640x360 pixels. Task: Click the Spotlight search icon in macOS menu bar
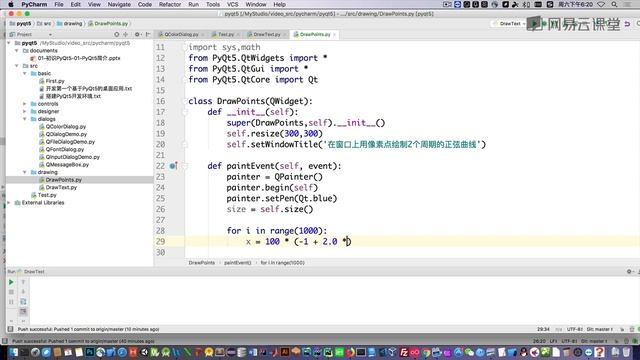pyautogui.click(x=614, y=4)
